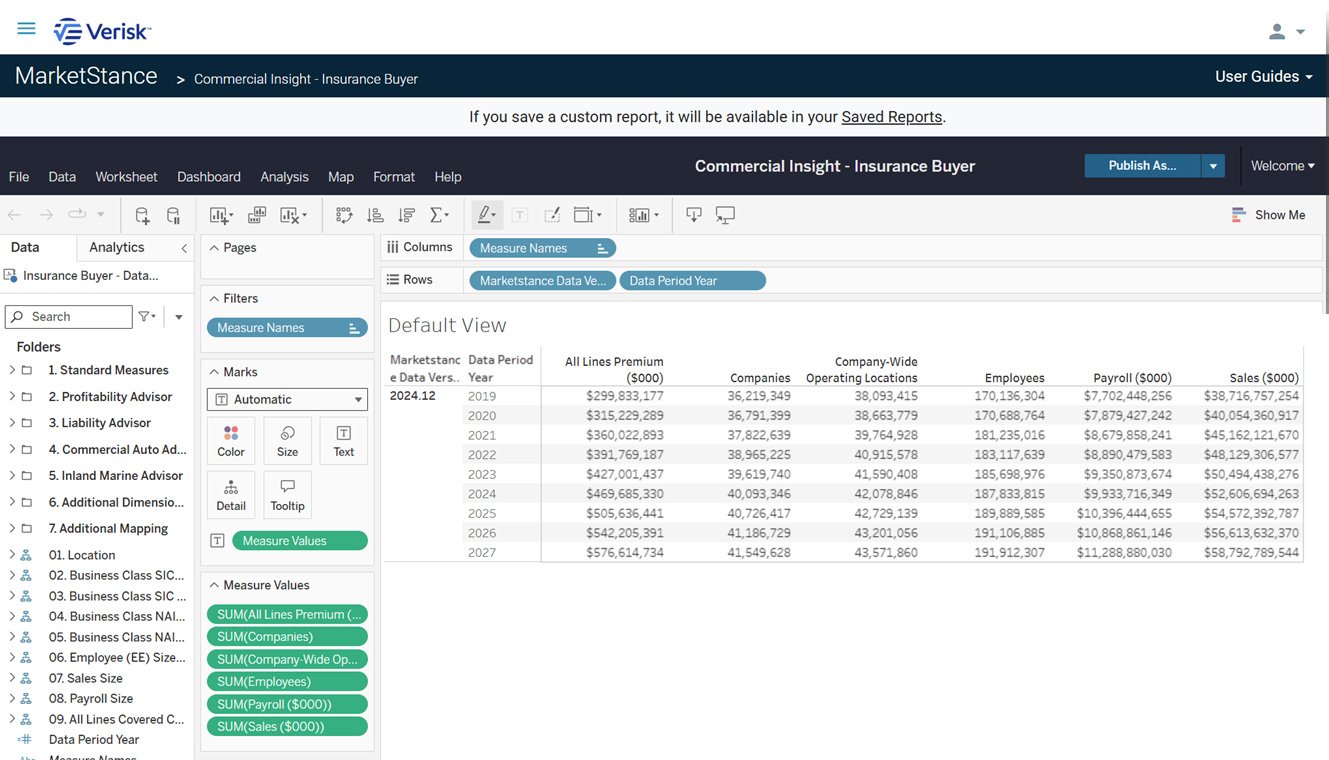Screen dimensions: 1329x760
Task: Open the Analysis menu
Action: [285, 177]
